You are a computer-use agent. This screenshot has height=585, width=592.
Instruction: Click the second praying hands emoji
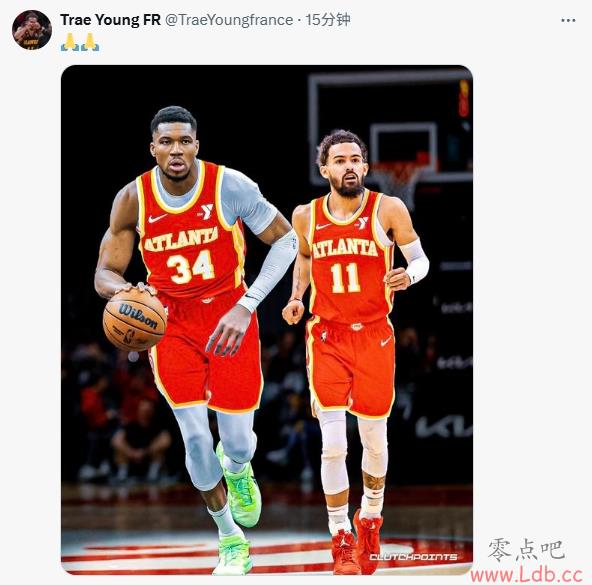90,42
